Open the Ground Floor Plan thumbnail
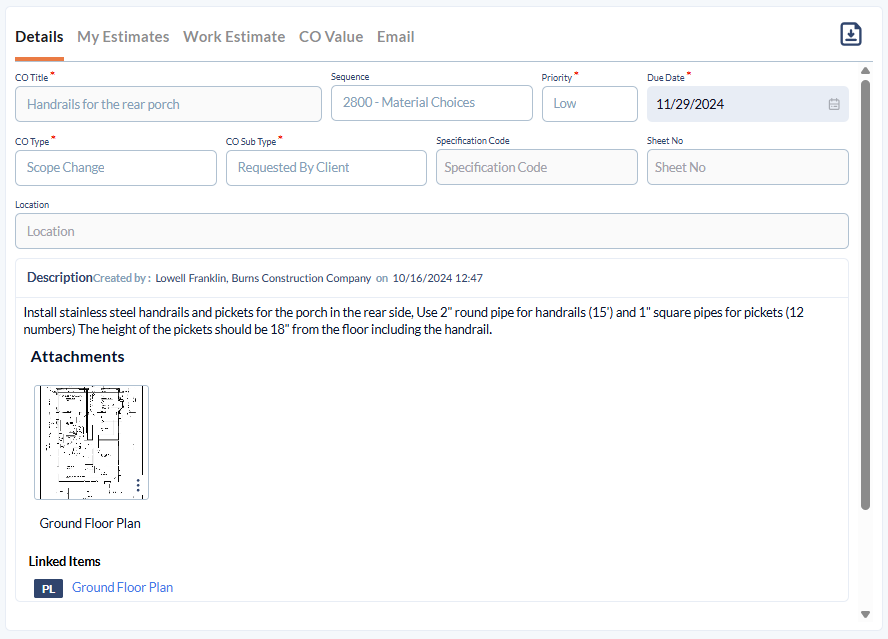 click(x=91, y=442)
